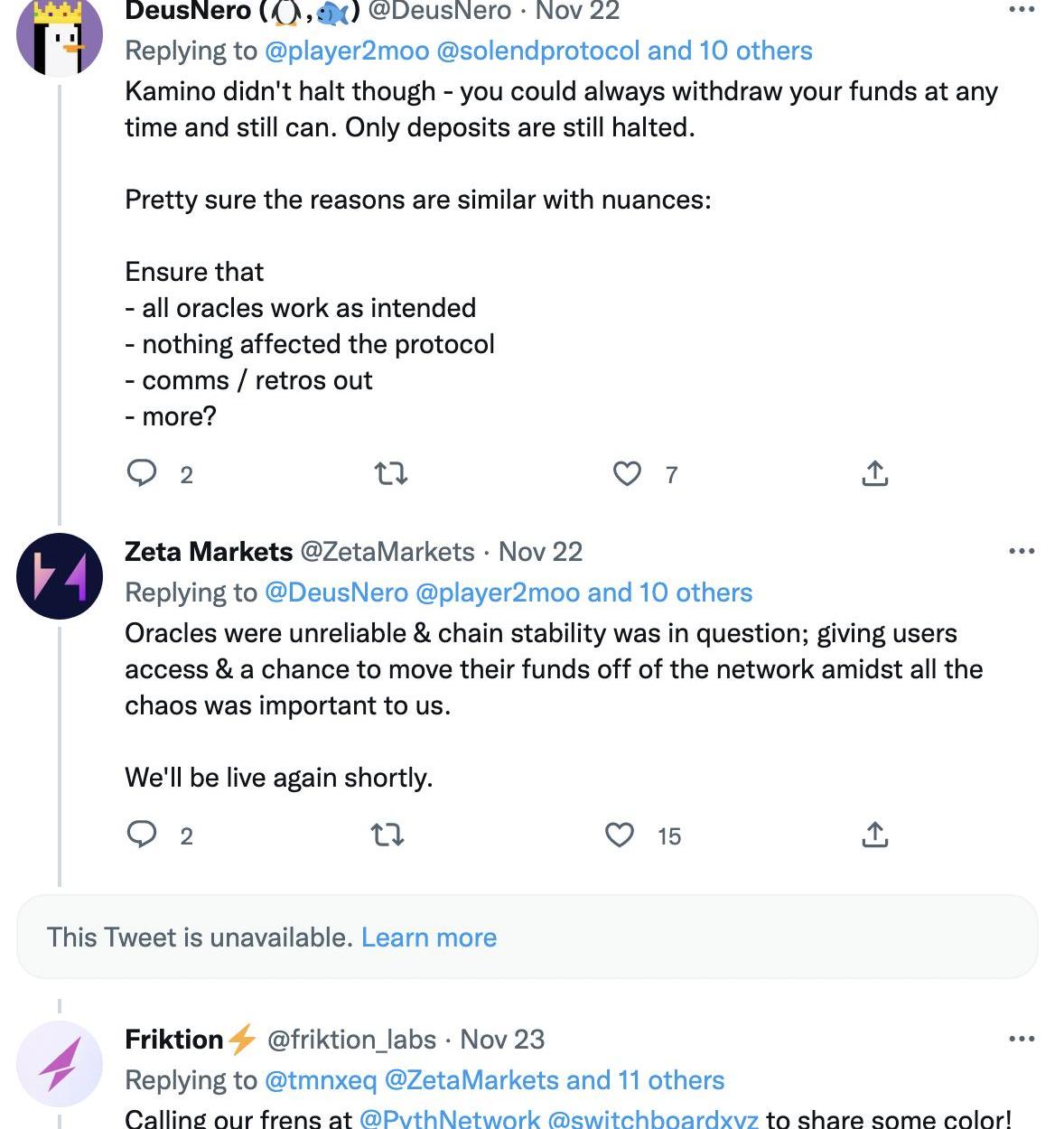Open more options on DeusNero's tweet
1064x1129 pixels.
coord(1022,10)
